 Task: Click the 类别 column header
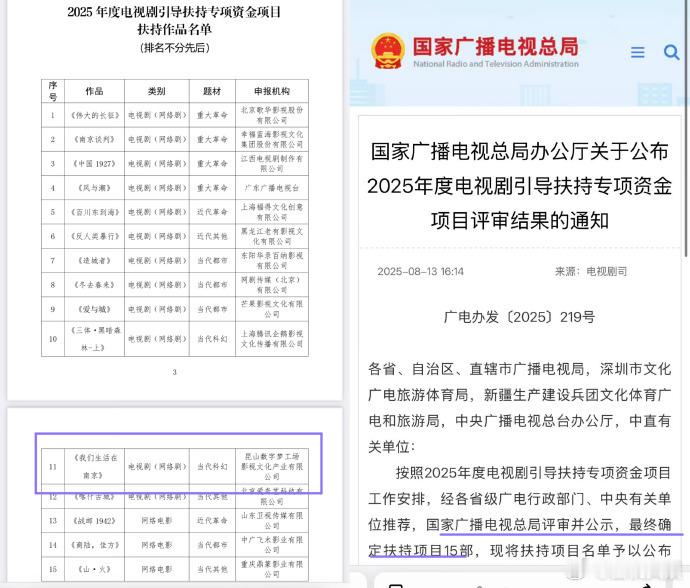[157, 91]
